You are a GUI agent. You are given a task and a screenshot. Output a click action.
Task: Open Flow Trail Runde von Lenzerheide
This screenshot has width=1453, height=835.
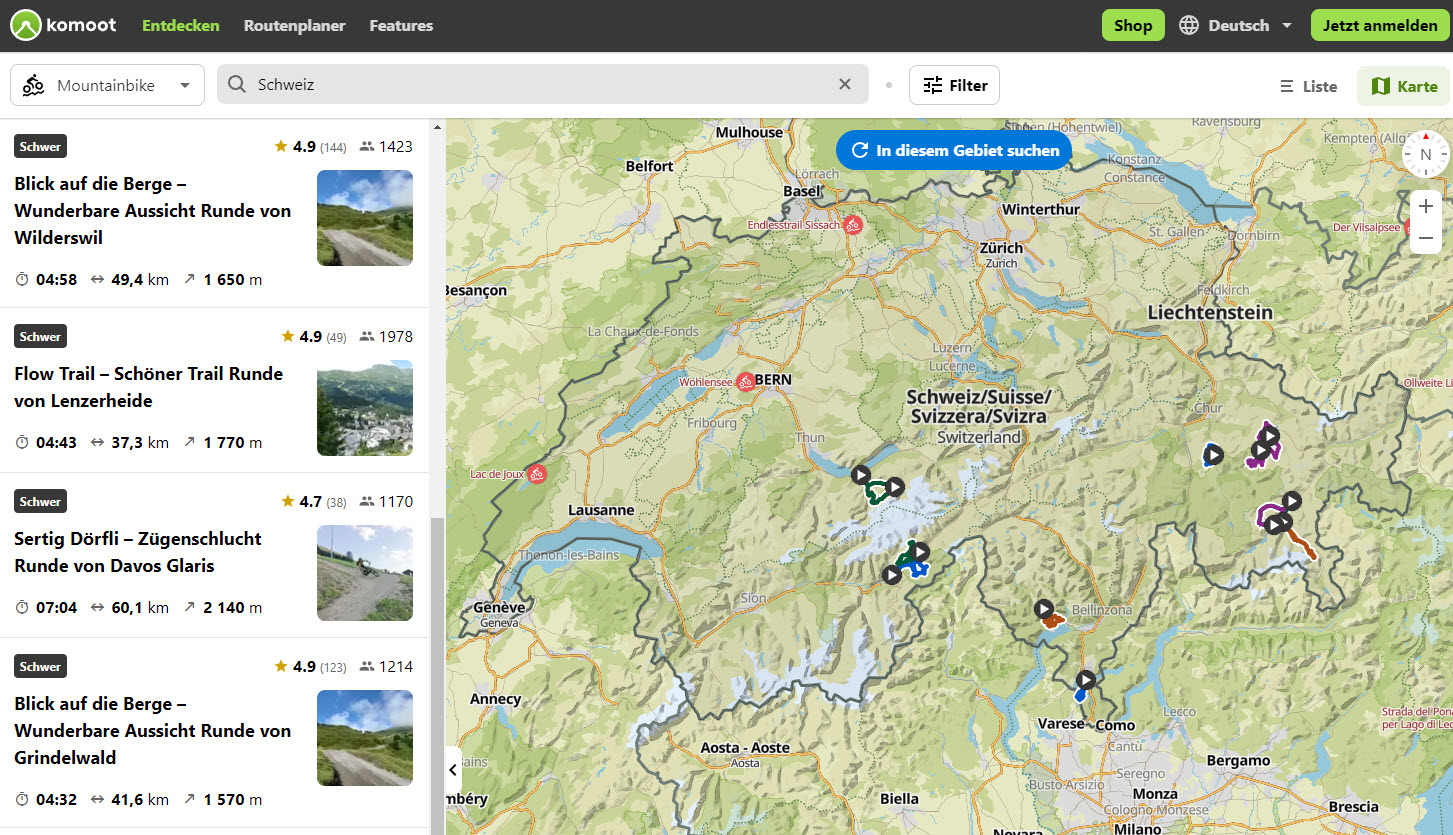(148, 387)
